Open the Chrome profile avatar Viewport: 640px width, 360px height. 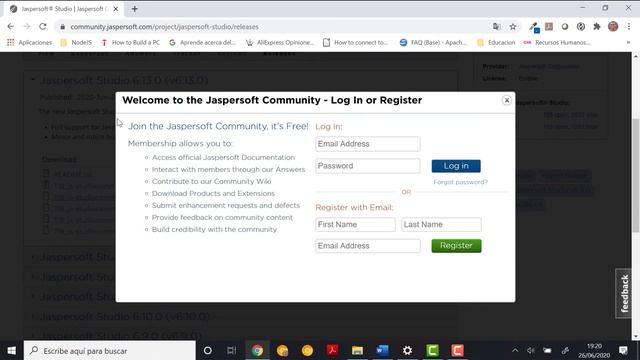(613, 27)
